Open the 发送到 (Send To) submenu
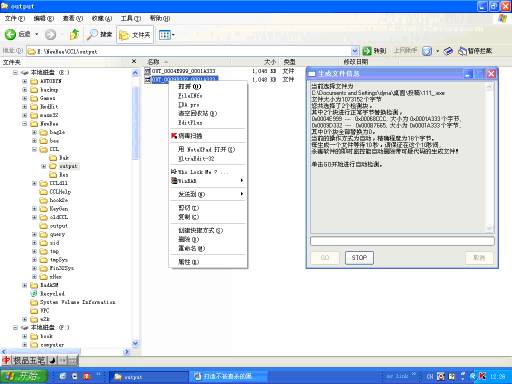The height and width of the screenshot is (384, 512). 208,194
